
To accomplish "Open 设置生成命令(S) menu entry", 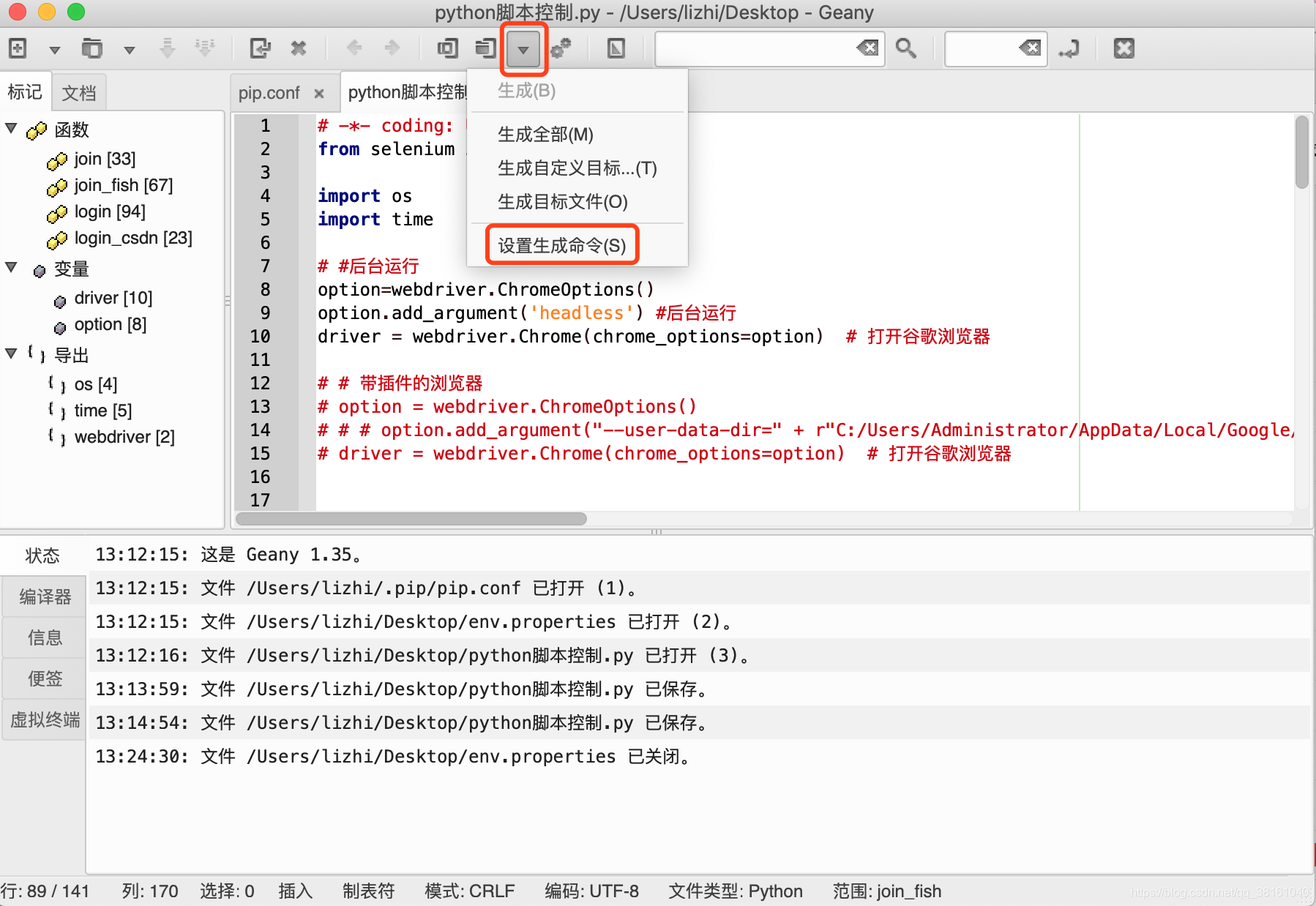I will tap(562, 246).
